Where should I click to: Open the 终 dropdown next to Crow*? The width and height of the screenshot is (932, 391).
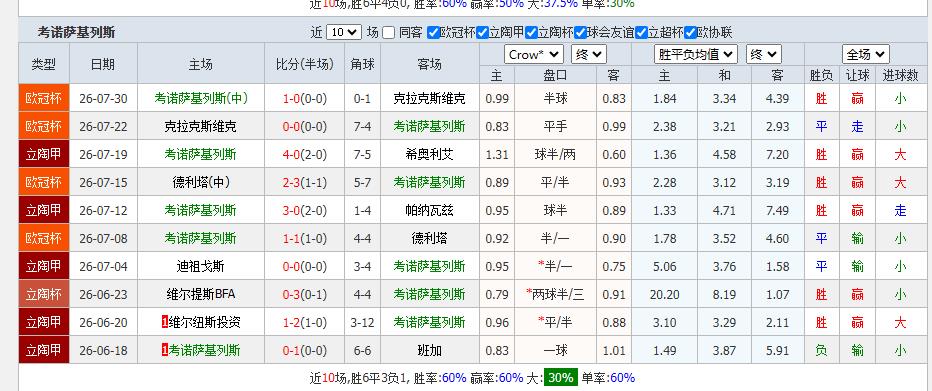pyautogui.click(x=588, y=55)
